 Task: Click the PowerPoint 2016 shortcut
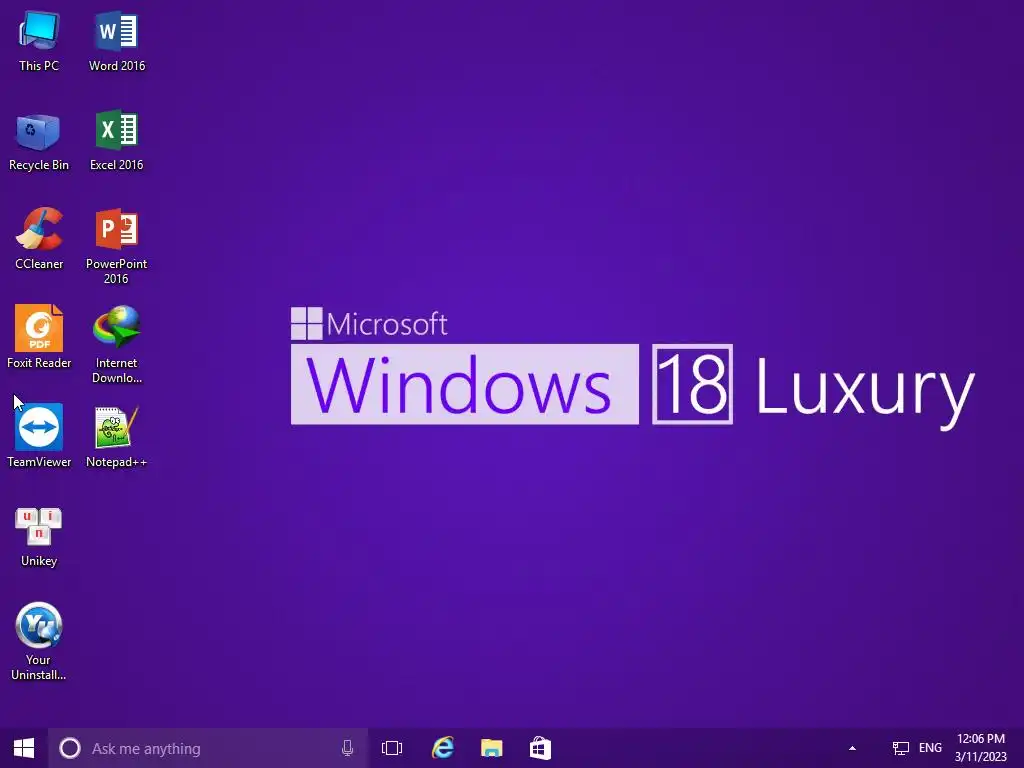click(117, 246)
